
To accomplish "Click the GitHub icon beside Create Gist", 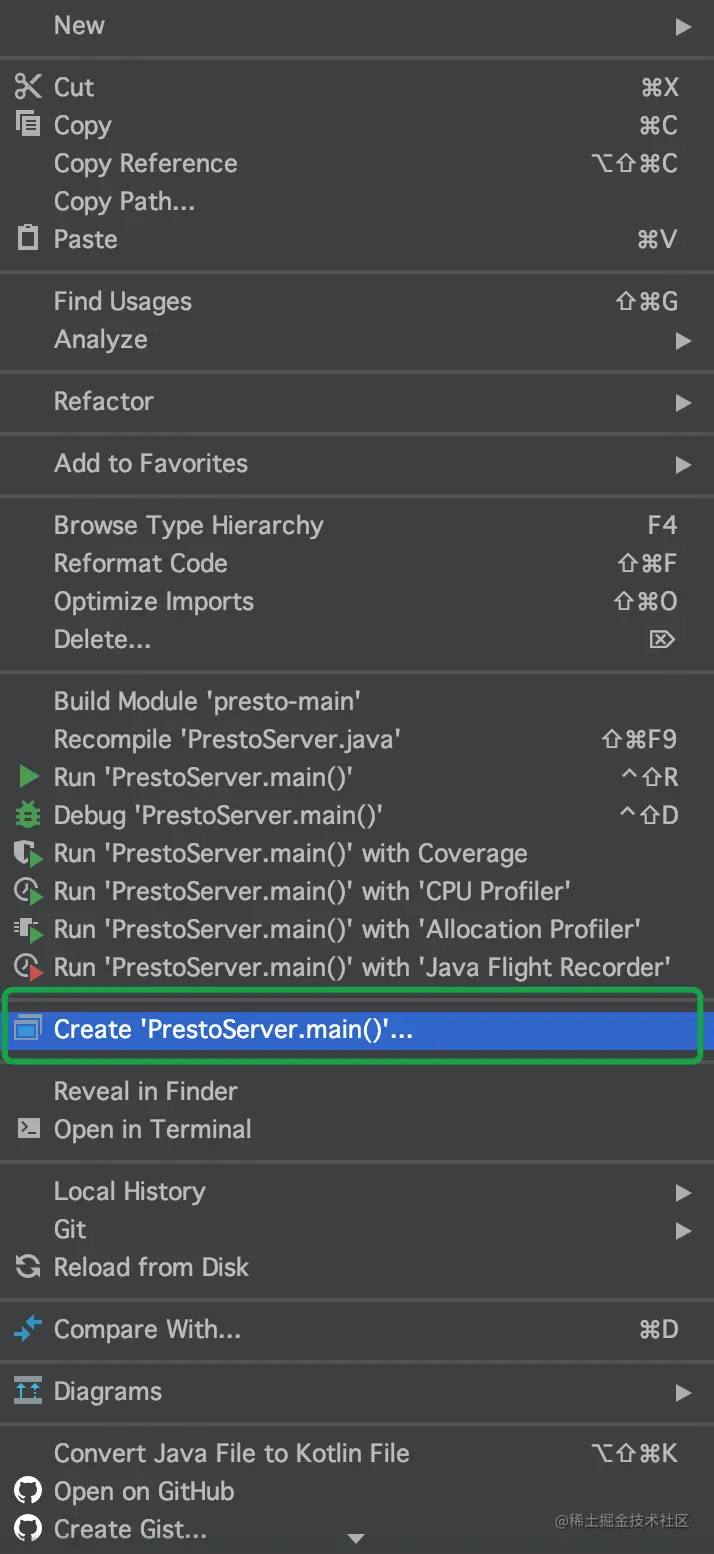I will (x=28, y=1529).
